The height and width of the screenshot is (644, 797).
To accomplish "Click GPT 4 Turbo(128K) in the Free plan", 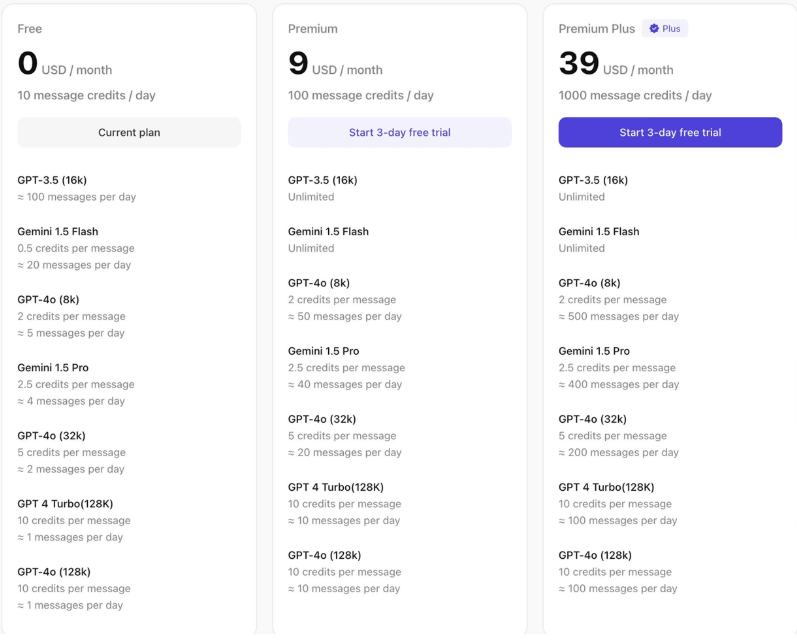I will coord(65,504).
